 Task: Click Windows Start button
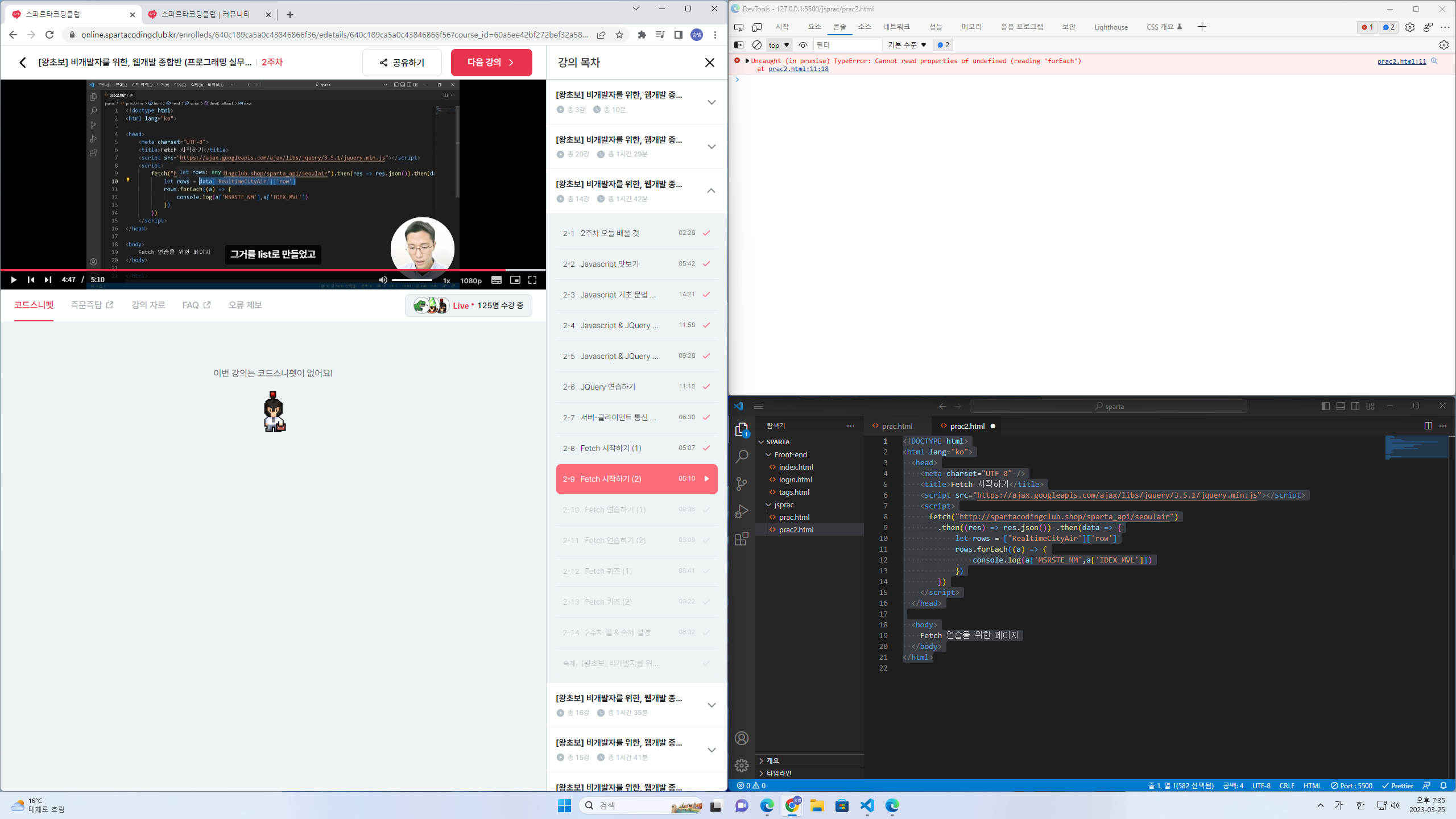pyautogui.click(x=564, y=805)
